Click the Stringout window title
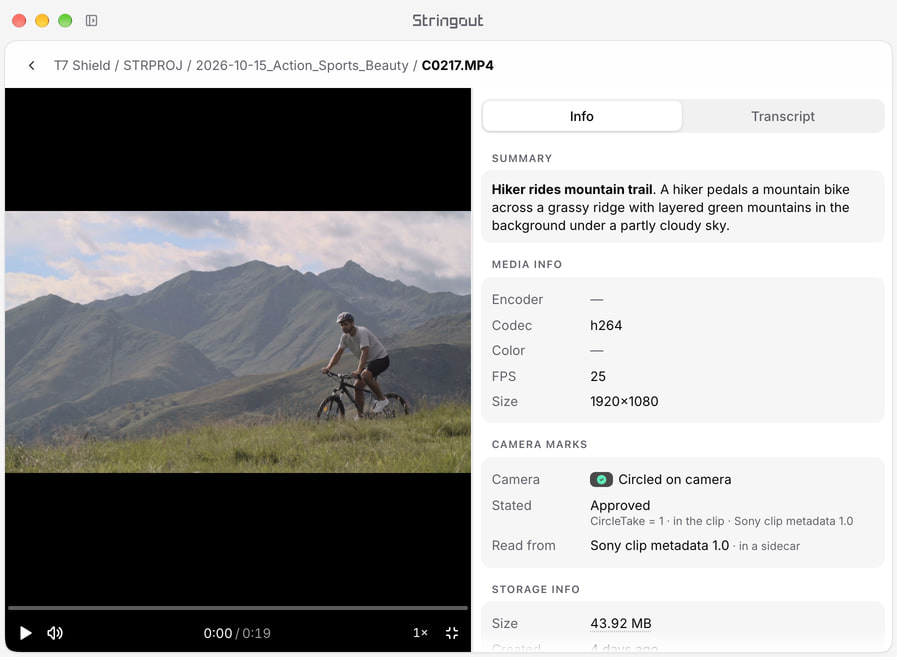Image resolution: width=897 pixels, height=657 pixels. click(448, 21)
